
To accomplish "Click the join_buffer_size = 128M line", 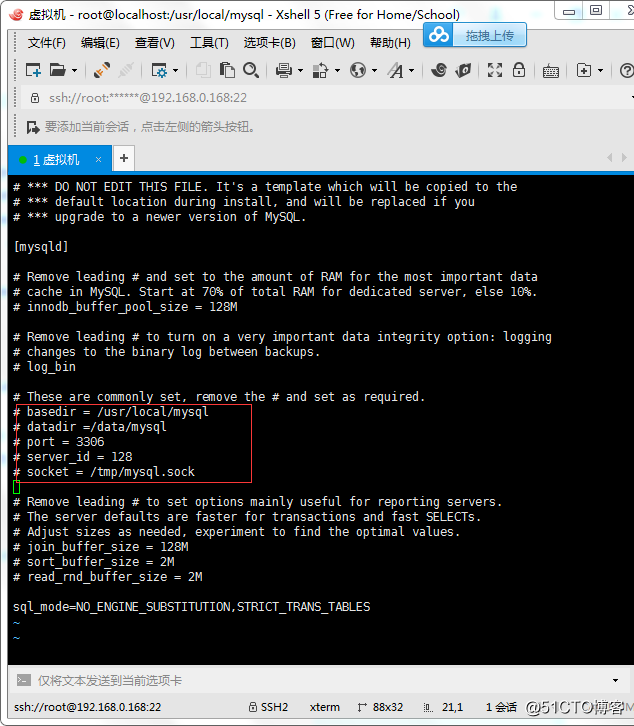I will pyautogui.click(x=100, y=547).
